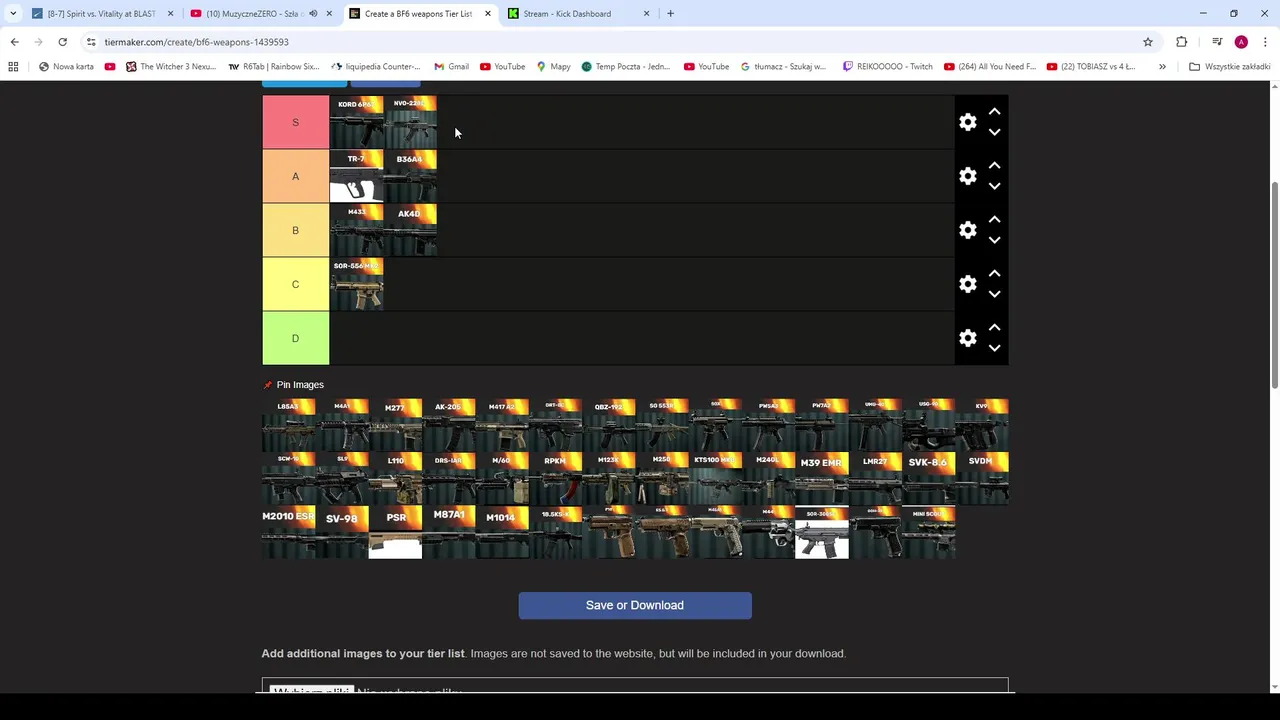Viewport: 1280px width, 720px height.
Task: Mute the MuzyczneZERO tab audio icon
Action: point(313,14)
